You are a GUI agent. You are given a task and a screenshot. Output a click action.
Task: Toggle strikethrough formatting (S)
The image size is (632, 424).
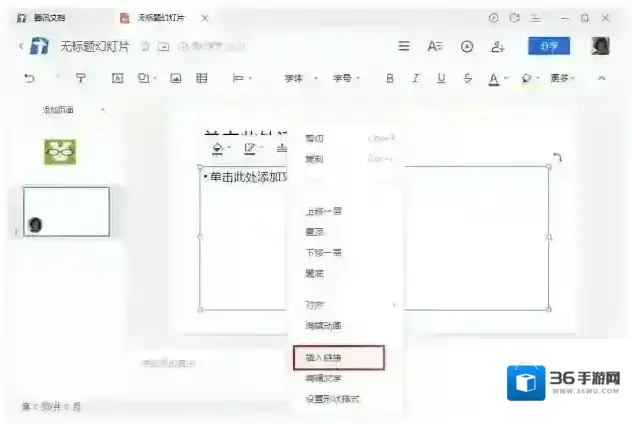coord(467,78)
